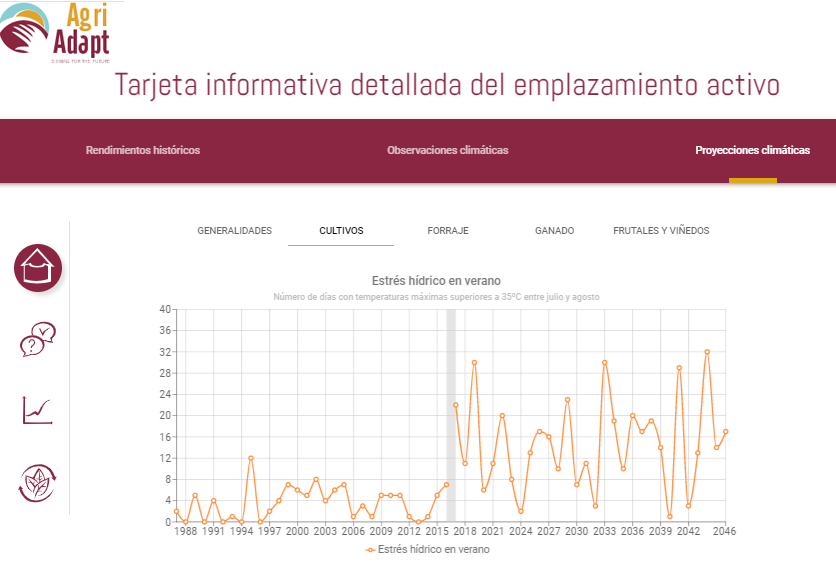The width and height of the screenshot is (836, 571).
Task: Open the question and answer bubbles icon
Action: [37, 340]
